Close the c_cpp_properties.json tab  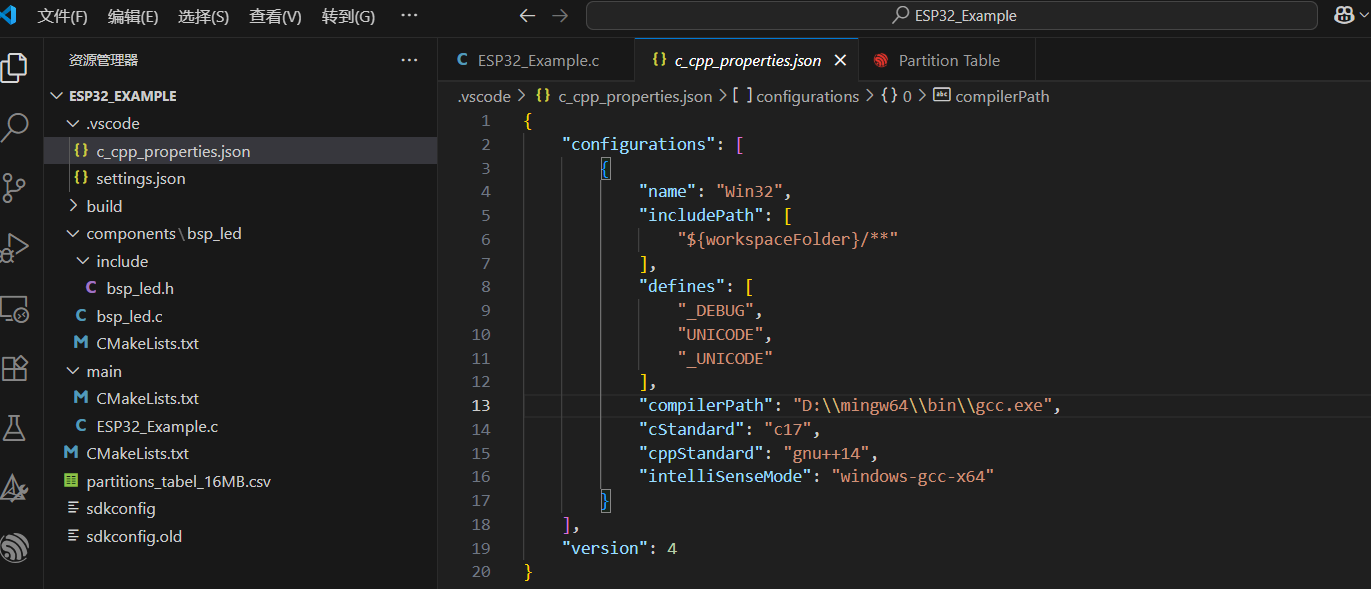840,60
